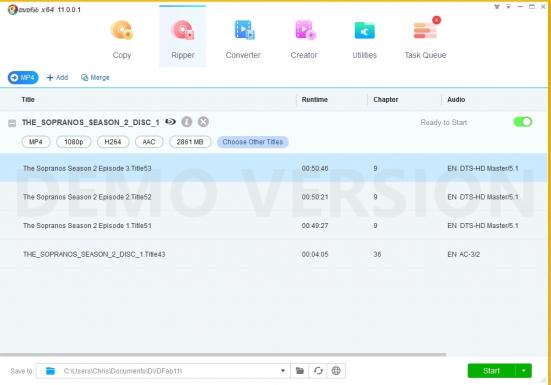Show source information icon

pos(187,122)
